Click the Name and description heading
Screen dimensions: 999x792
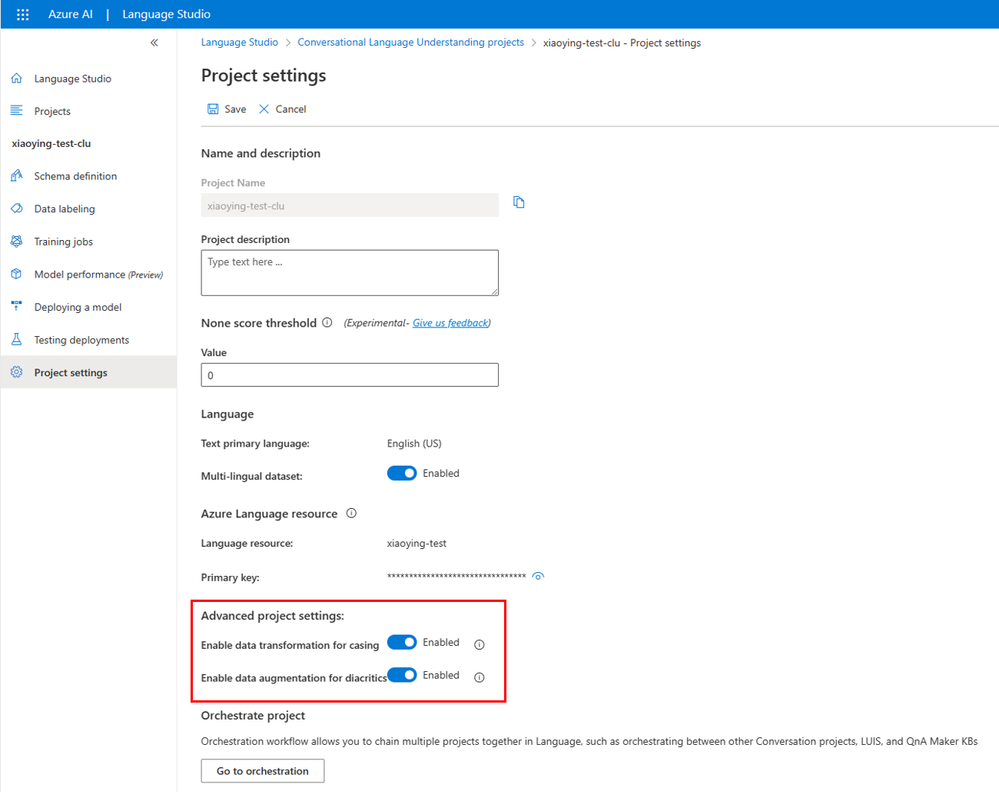tap(261, 153)
